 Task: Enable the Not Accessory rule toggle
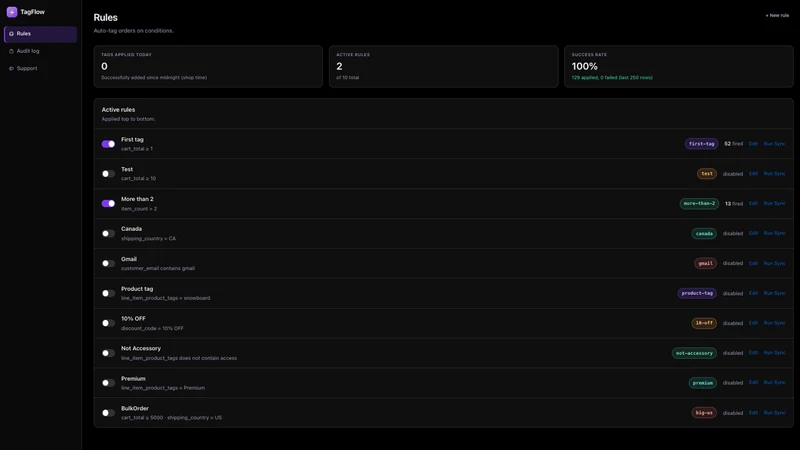click(108, 353)
